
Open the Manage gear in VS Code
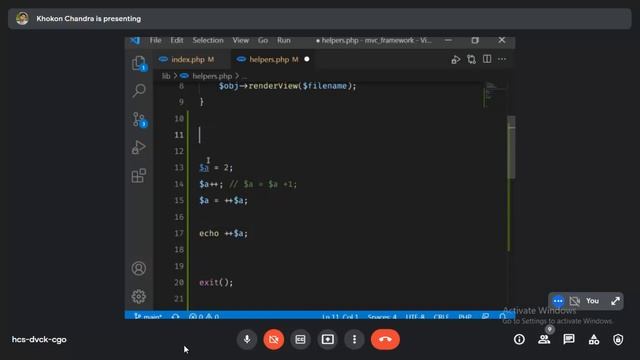coord(139,296)
